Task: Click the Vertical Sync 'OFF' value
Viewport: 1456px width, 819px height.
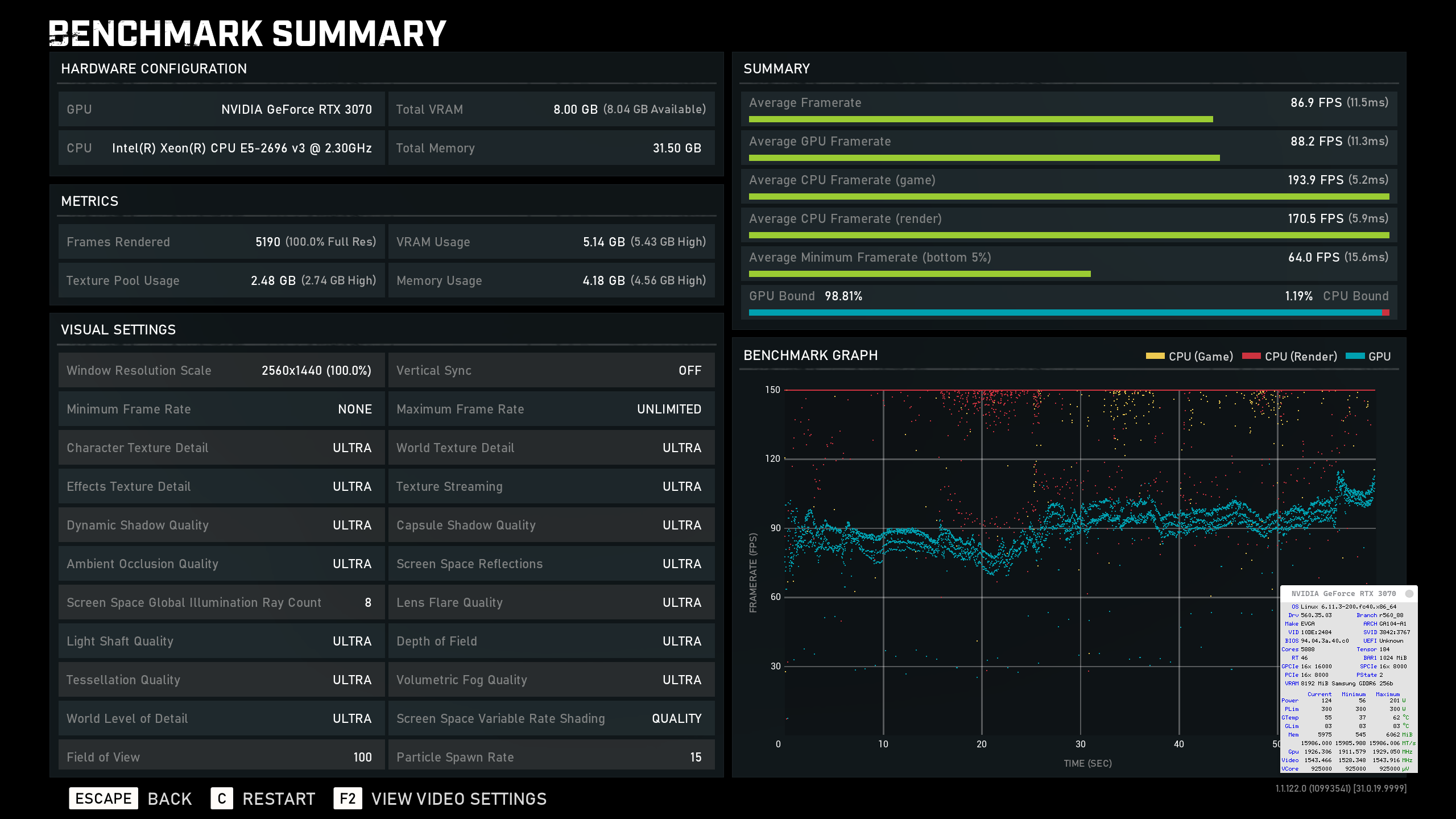Action: [x=690, y=370]
